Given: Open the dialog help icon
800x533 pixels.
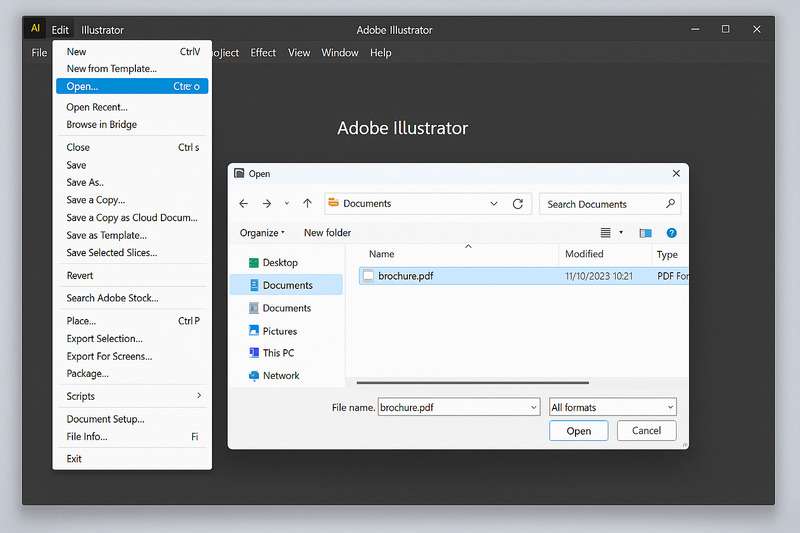Looking at the screenshot, I should [671, 233].
